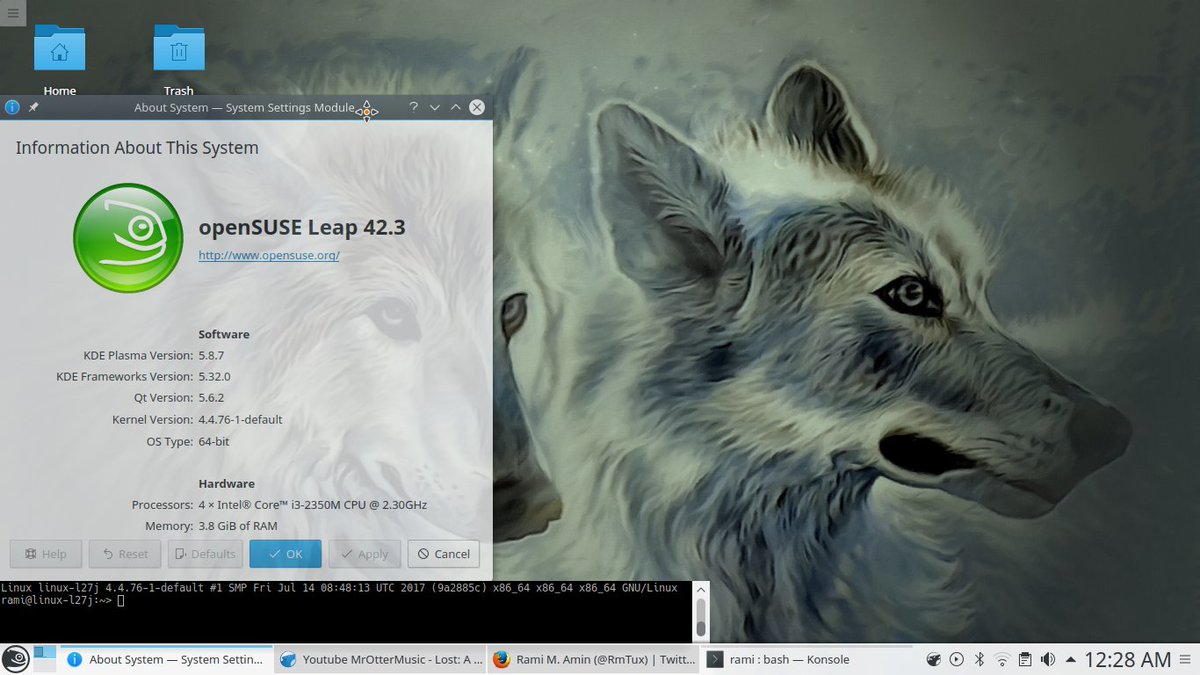Click the Defaults button

click(x=205, y=554)
